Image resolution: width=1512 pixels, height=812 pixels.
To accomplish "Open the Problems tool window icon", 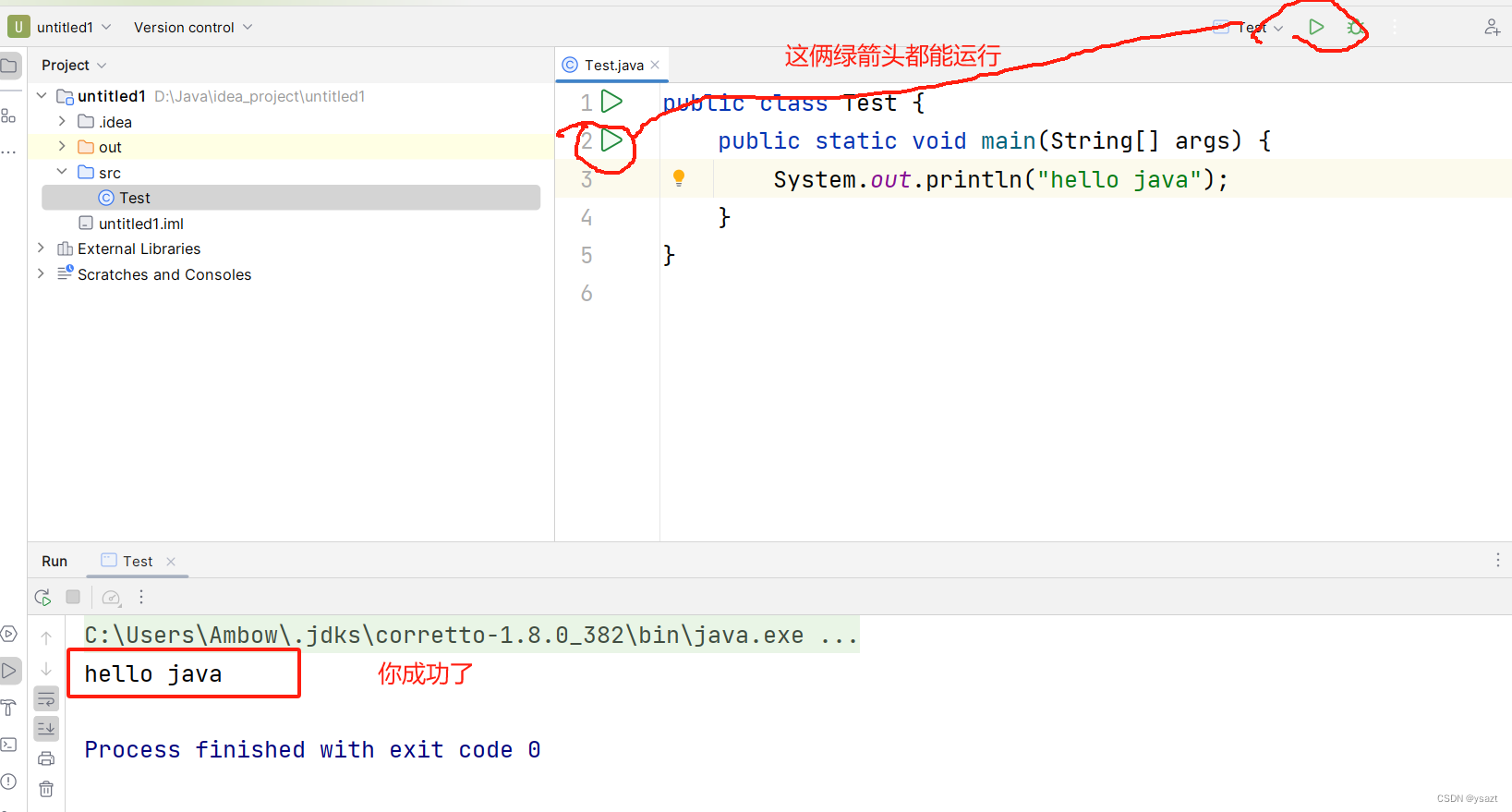I will (9, 781).
